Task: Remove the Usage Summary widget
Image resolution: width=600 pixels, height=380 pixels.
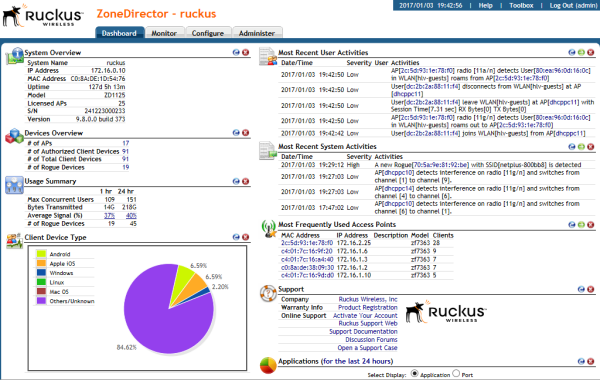Action: point(246,181)
